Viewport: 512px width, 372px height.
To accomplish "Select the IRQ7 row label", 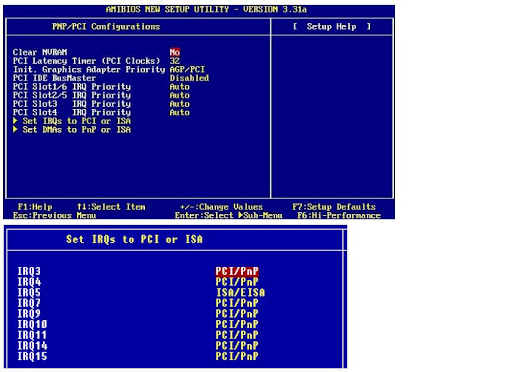I will pos(29,303).
